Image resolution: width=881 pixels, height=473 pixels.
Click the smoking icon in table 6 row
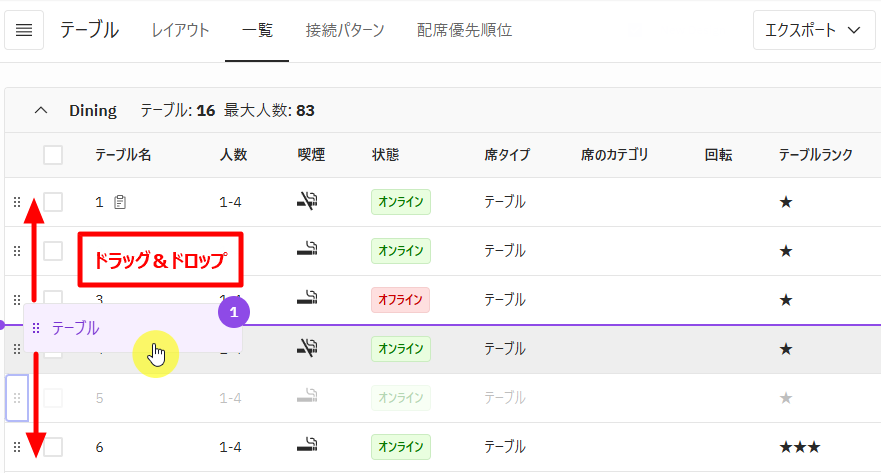point(308,447)
